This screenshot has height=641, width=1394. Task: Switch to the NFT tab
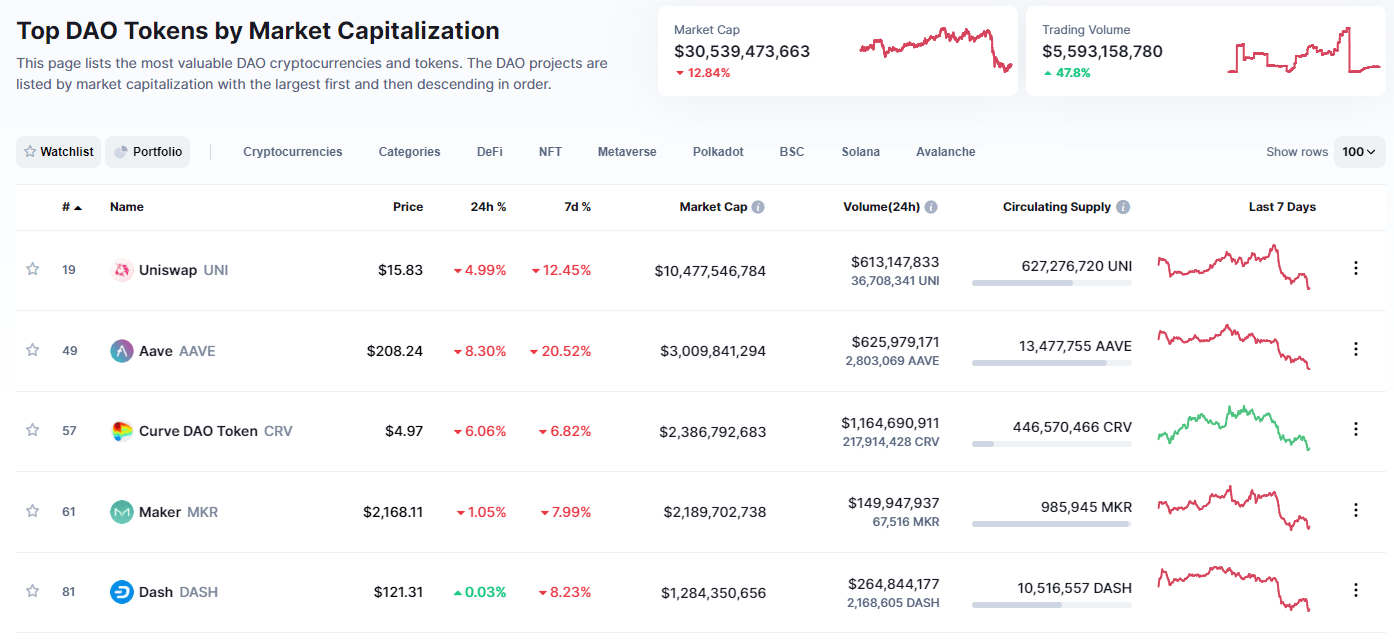click(x=550, y=152)
